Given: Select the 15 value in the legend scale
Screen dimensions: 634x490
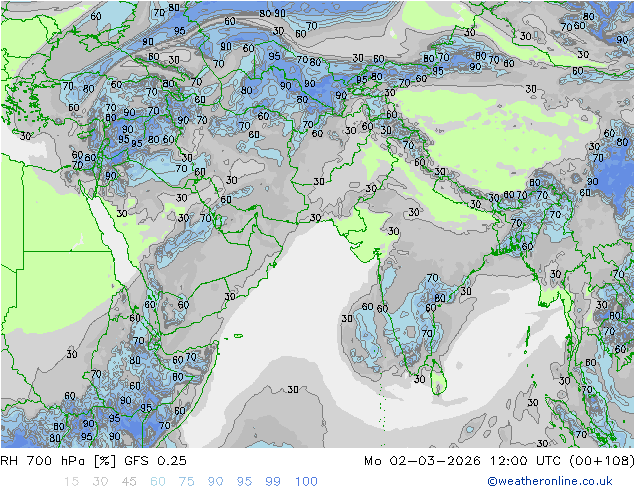Looking at the screenshot, I should click(71, 482).
